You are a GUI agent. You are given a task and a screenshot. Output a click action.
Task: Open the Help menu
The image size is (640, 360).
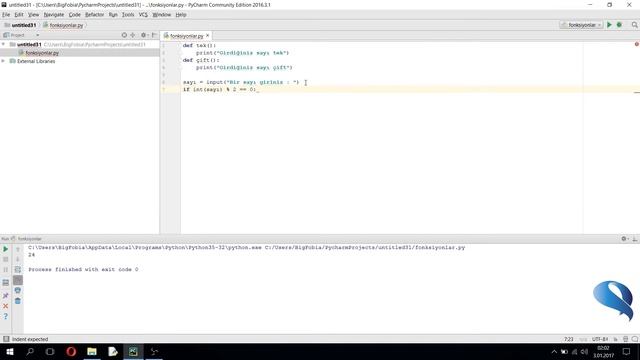181,15
